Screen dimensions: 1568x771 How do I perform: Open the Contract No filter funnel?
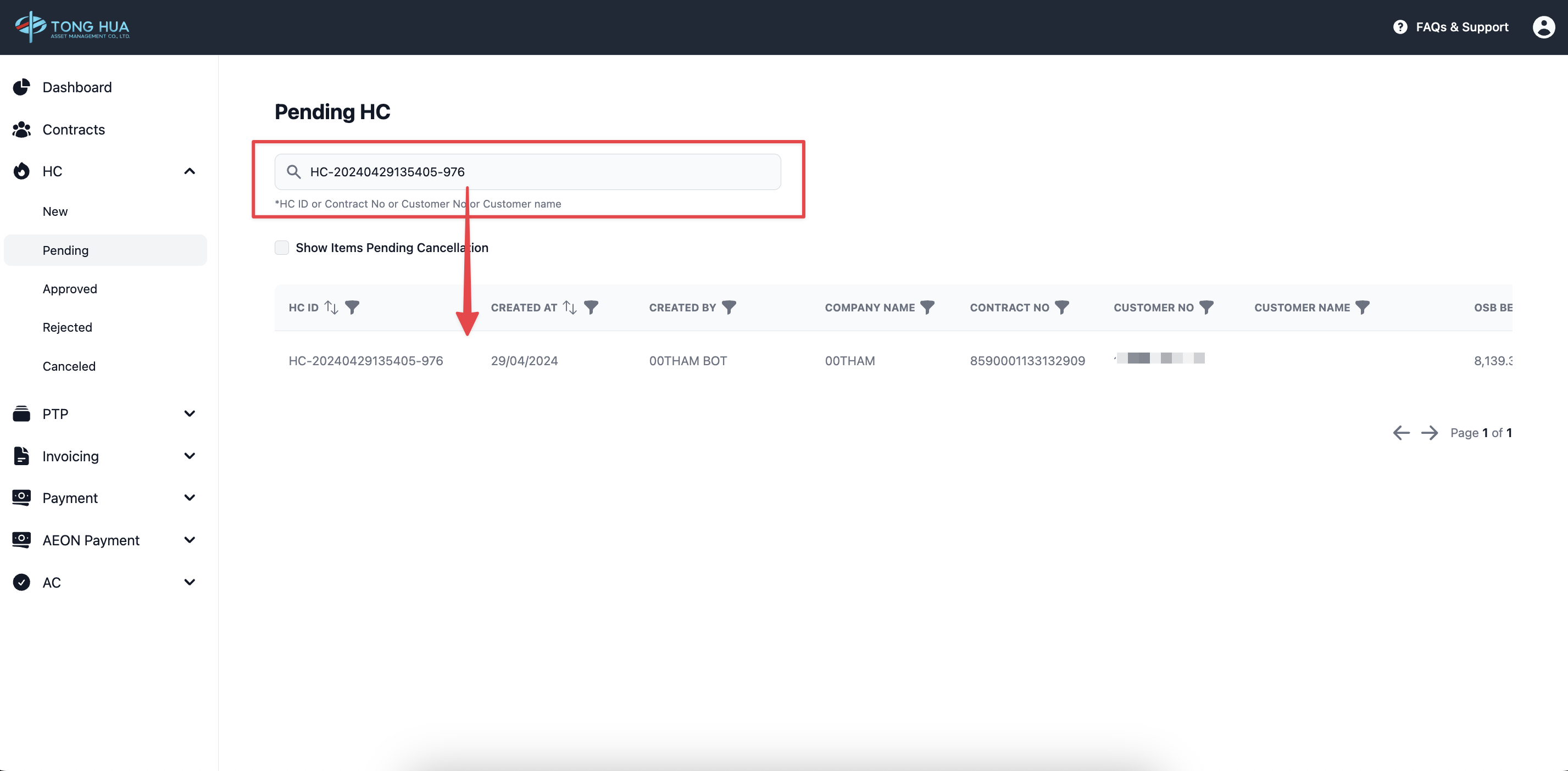pyautogui.click(x=1061, y=308)
